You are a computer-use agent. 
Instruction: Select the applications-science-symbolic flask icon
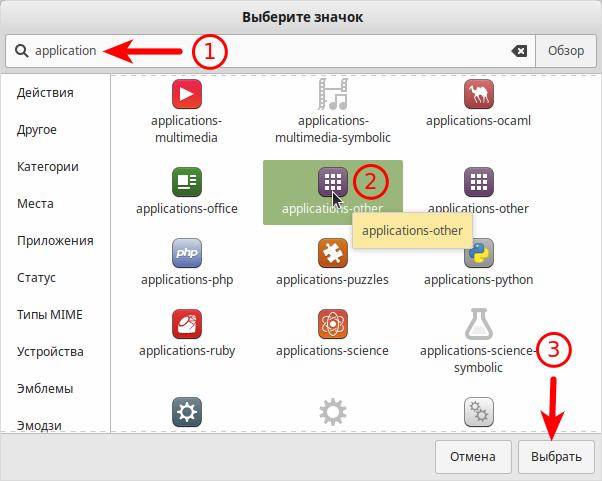tap(478, 324)
